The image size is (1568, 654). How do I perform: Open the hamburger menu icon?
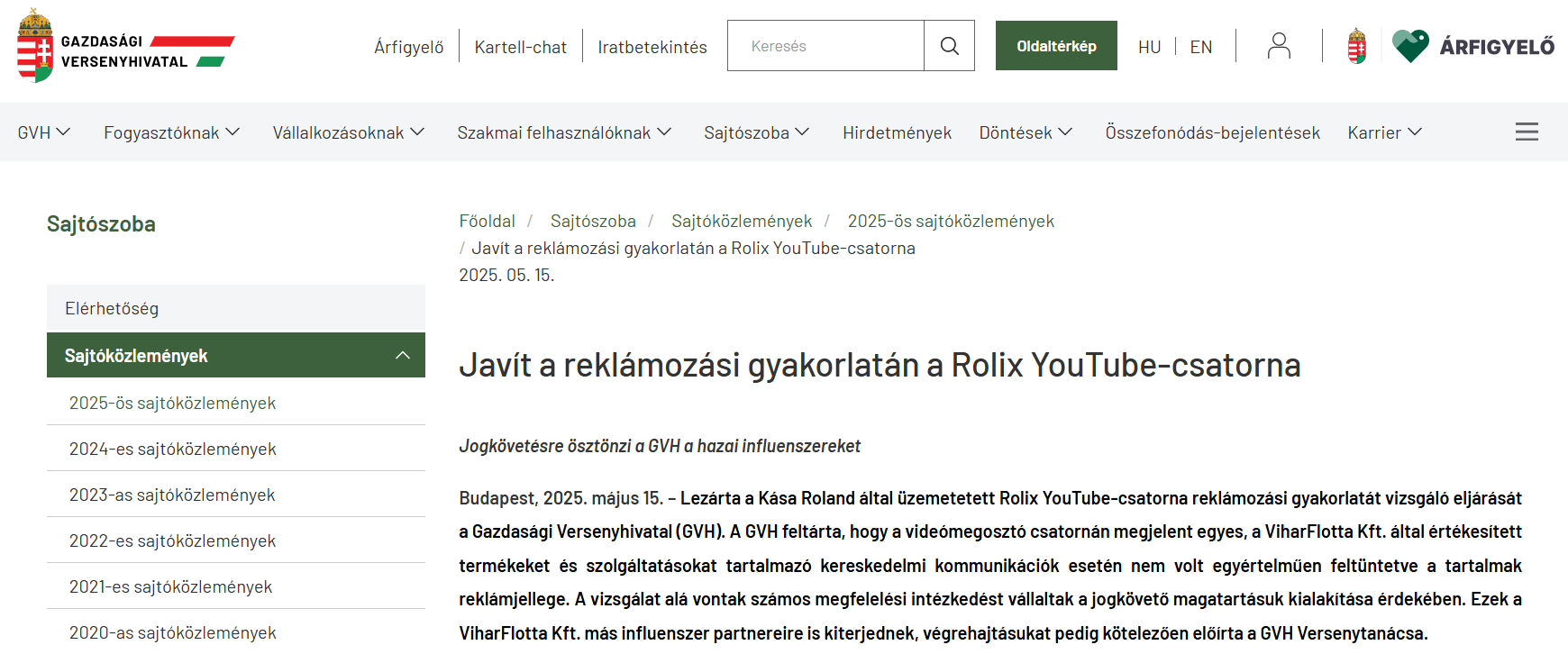(x=1527, y=132)
